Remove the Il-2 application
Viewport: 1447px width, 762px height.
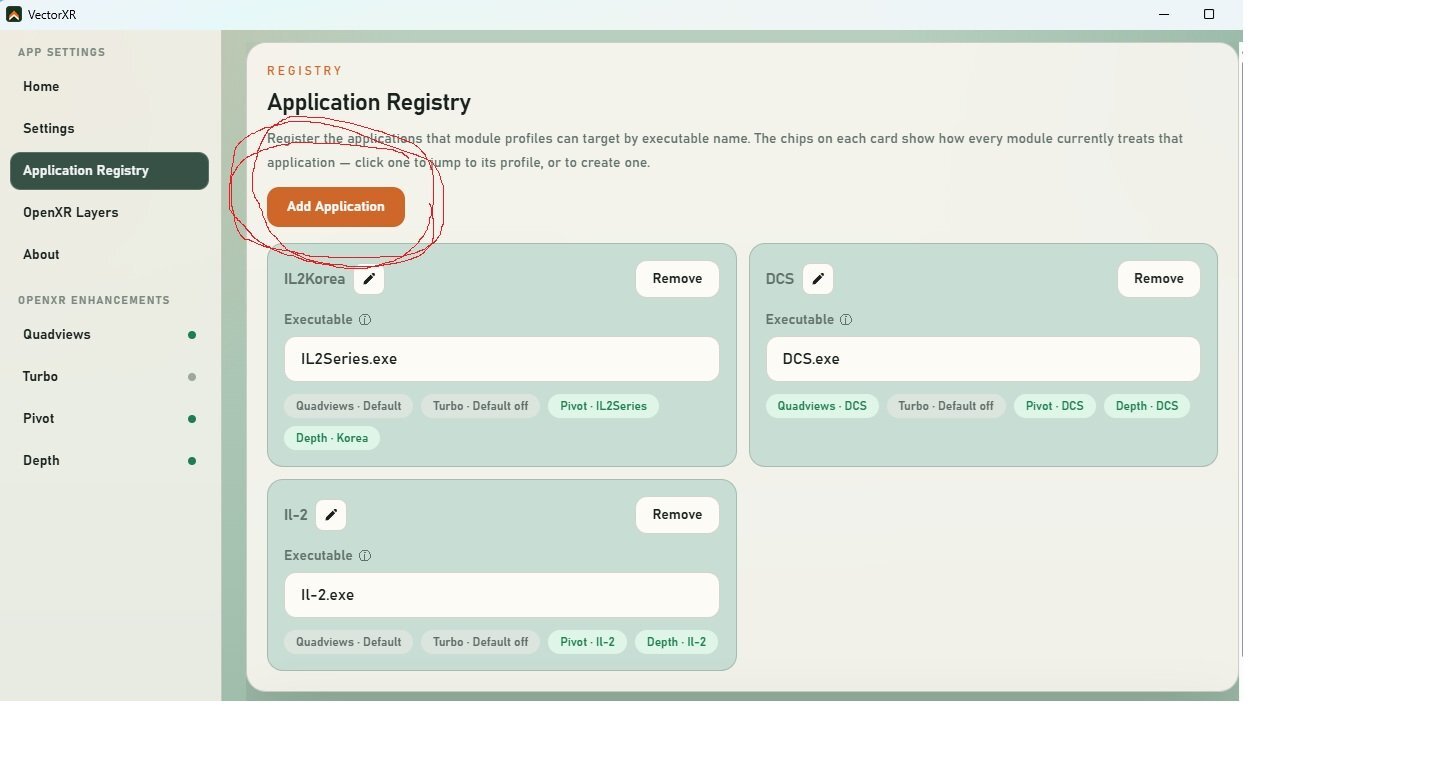677,515
